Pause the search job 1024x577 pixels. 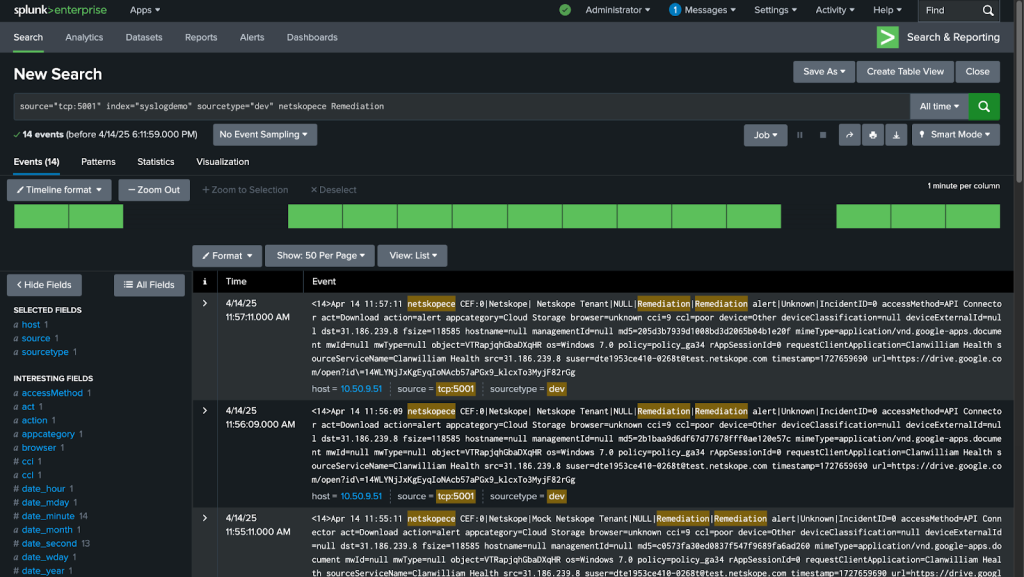[x=799, y=135]
